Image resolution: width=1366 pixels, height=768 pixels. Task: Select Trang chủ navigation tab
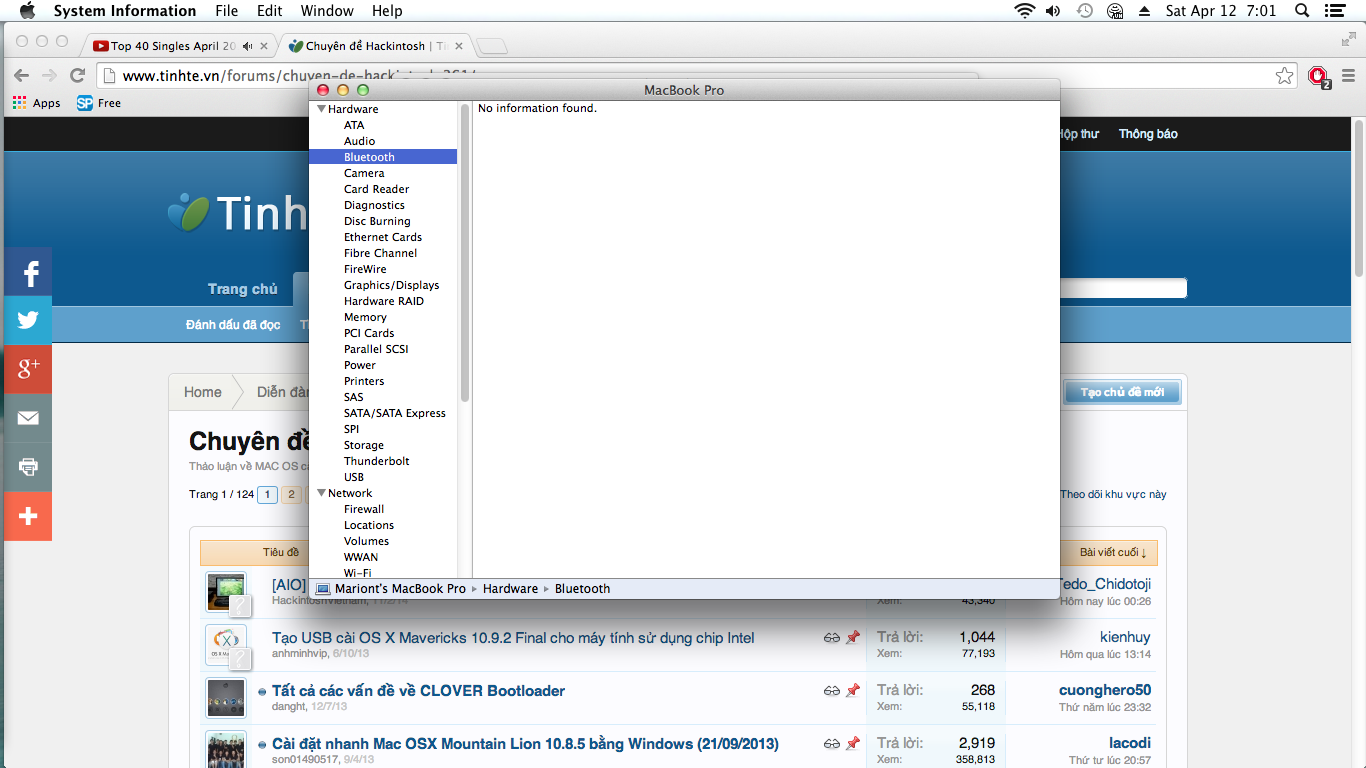(x=243, y=289)
